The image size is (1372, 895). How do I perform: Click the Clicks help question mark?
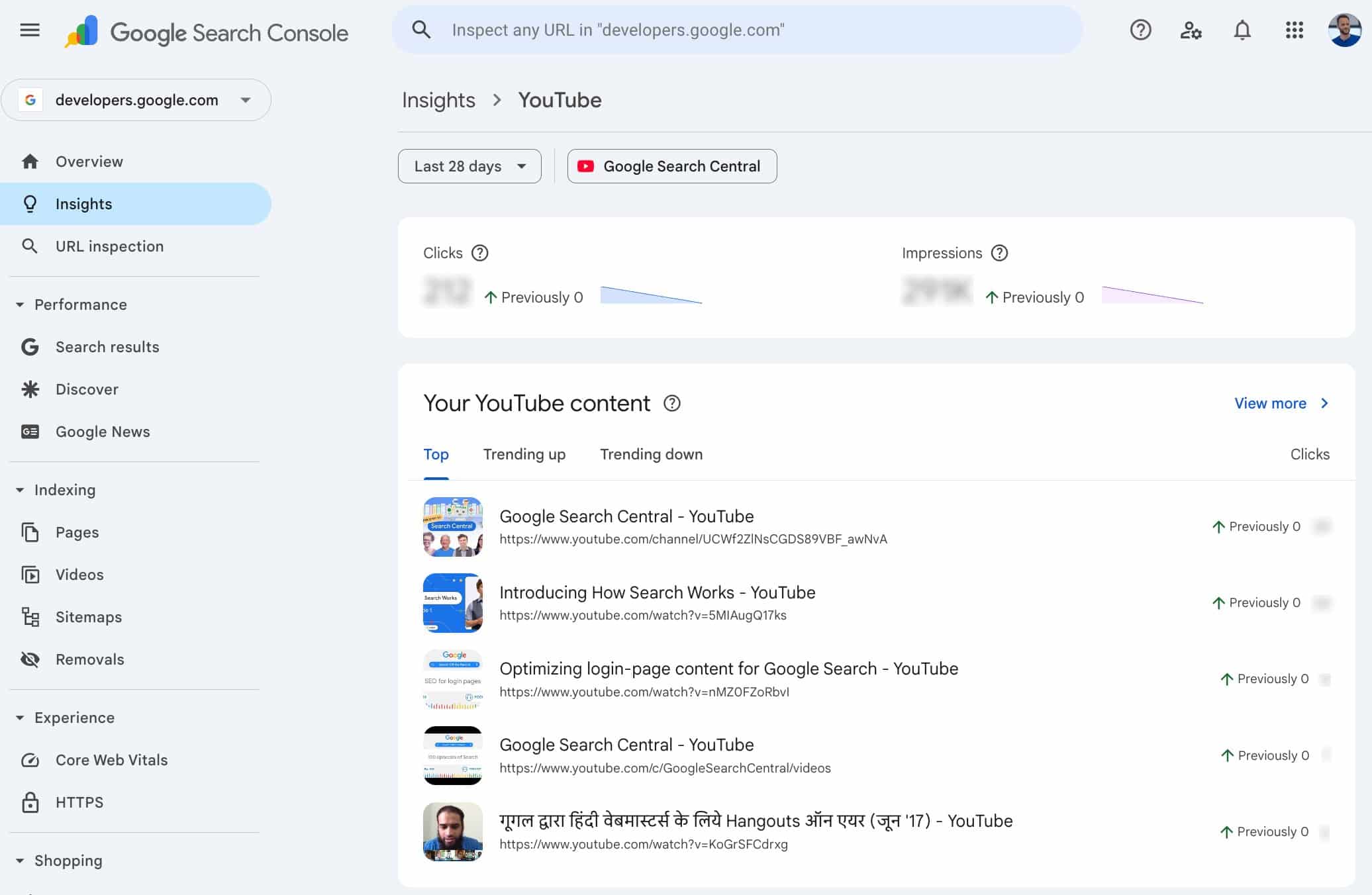pyautogui.click(x=480, y=252)
